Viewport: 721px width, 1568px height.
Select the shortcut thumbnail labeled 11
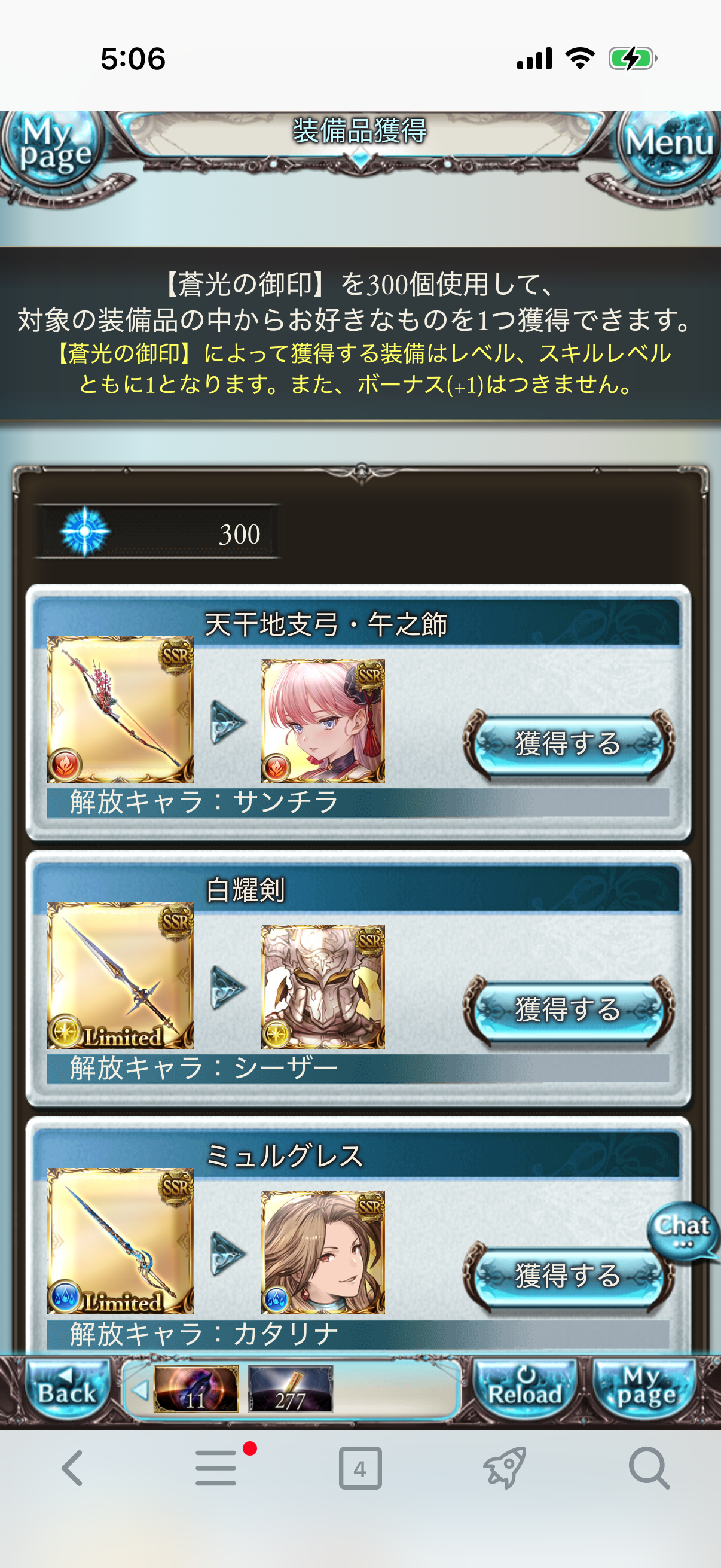tap(196, 1389)
